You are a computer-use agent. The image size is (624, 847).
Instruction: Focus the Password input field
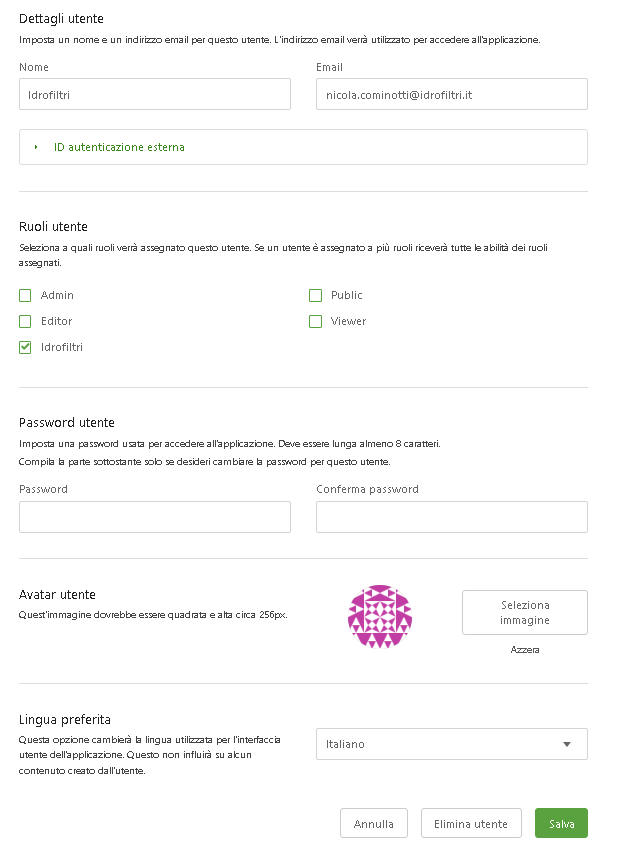(x=155, y=517)
